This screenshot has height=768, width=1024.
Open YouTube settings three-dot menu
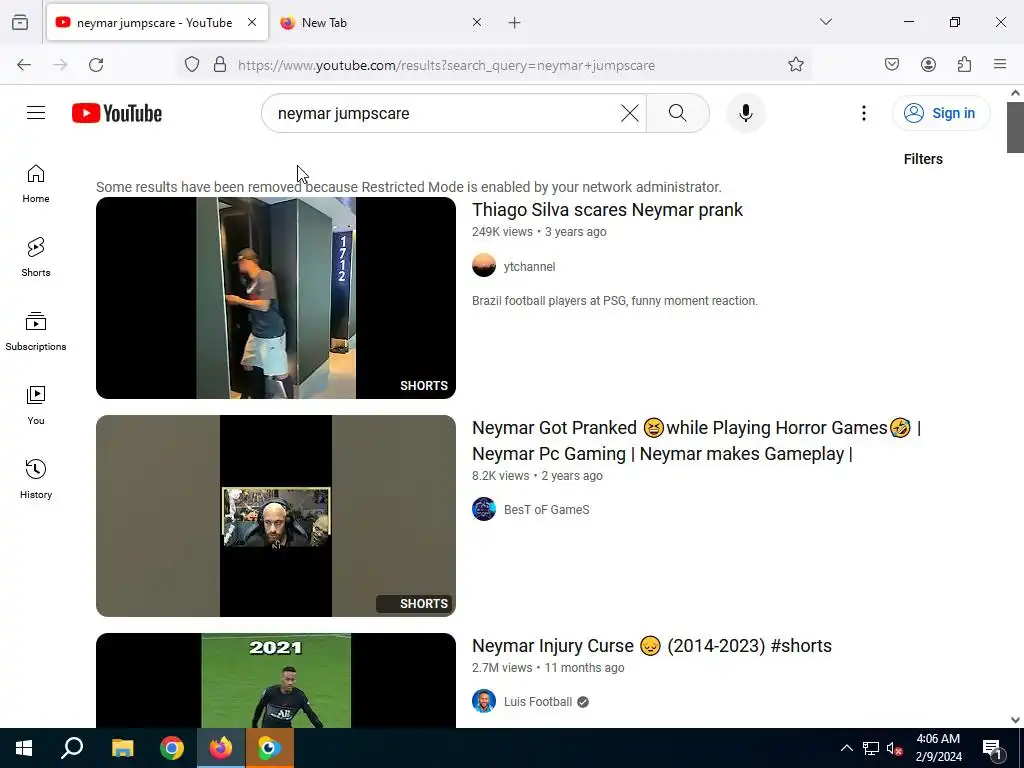pos(863,113)
